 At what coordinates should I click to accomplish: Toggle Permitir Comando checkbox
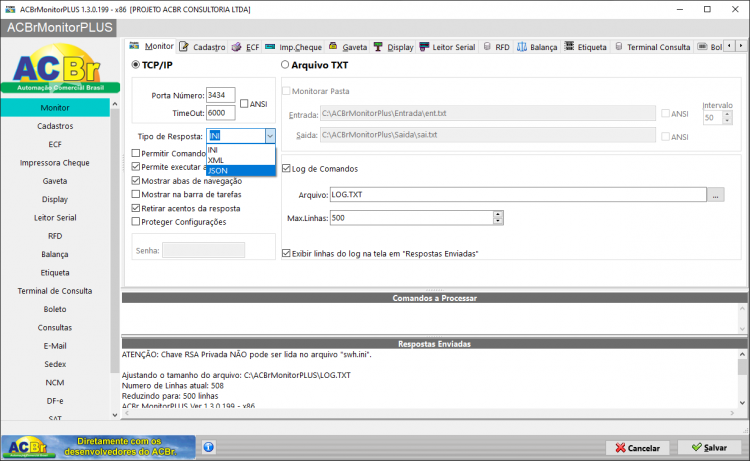click(136, 153)
